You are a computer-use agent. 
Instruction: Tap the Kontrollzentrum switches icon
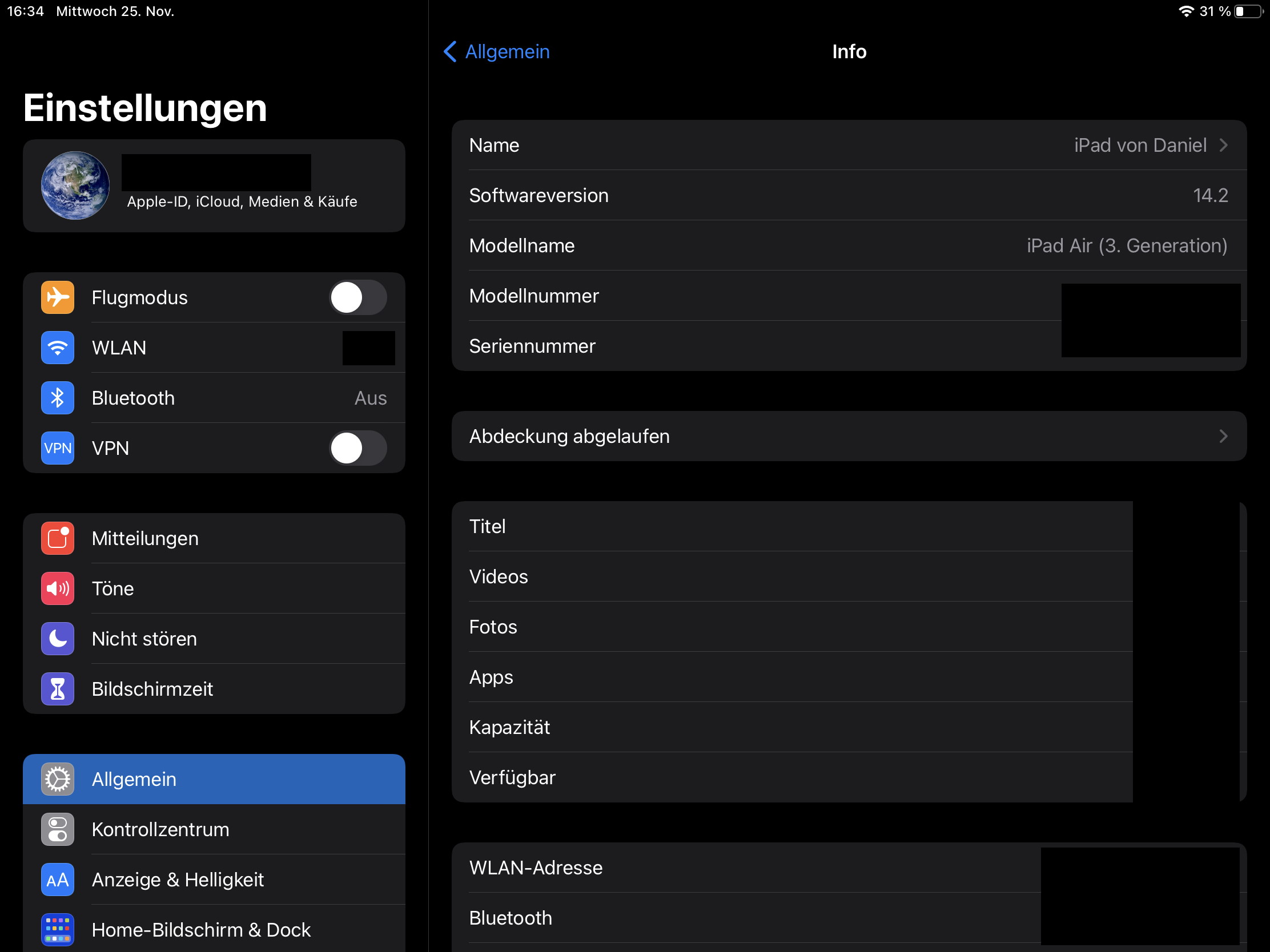point(58,829)
